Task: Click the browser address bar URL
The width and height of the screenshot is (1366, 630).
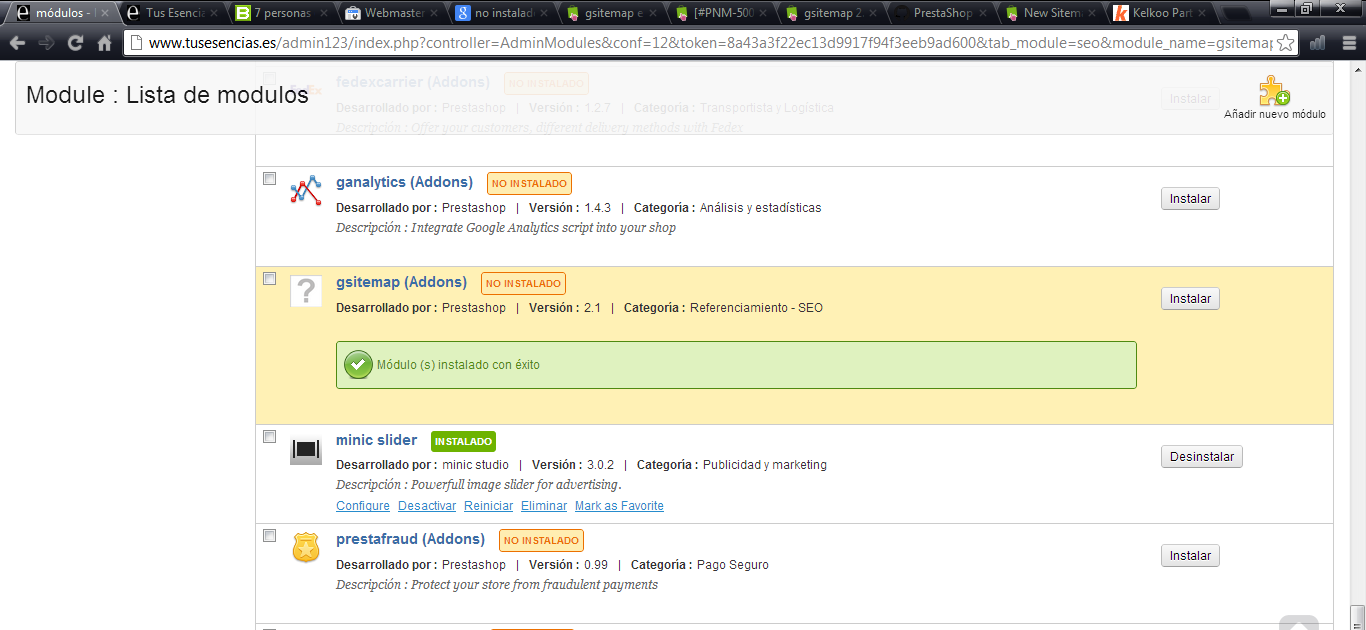Action: pos(710,43)
